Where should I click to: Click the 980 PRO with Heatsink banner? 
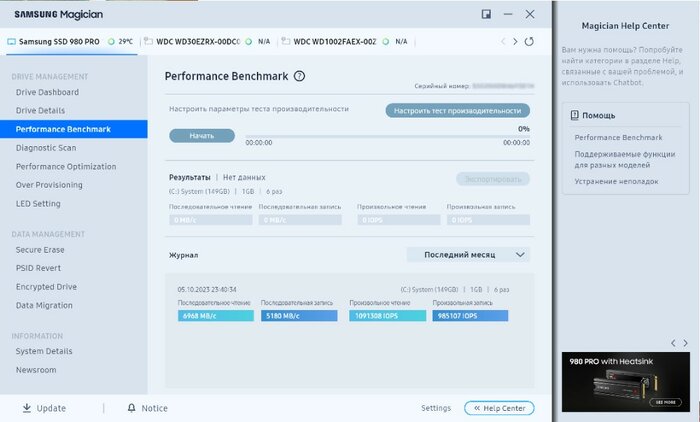tap(625, 382)
